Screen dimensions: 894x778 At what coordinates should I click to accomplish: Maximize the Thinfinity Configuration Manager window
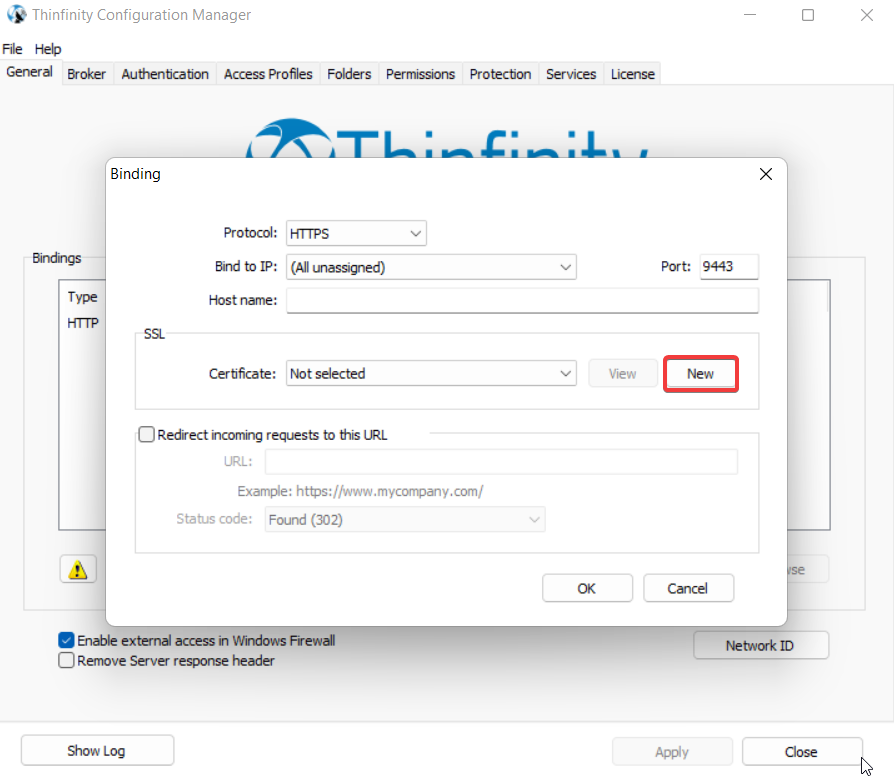coord(808,15)
